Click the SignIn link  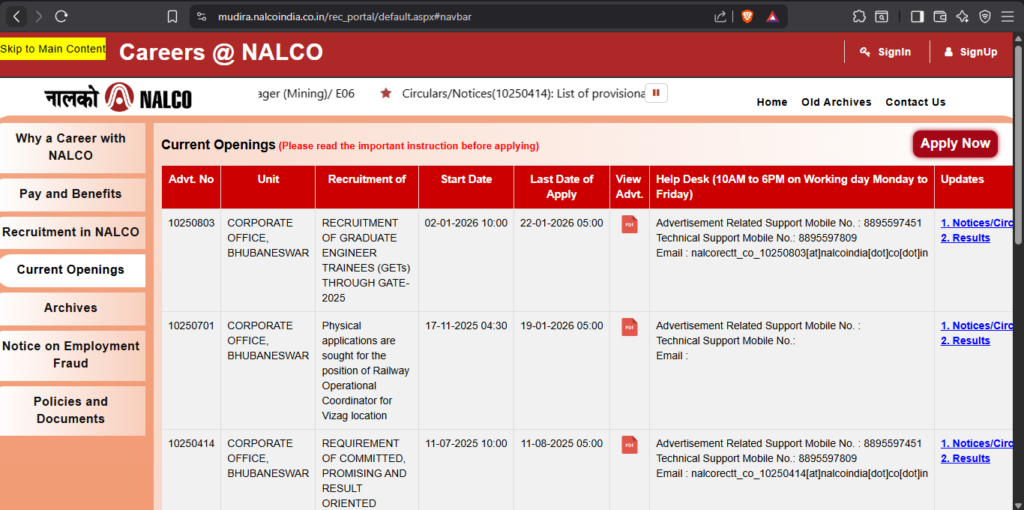(x=885, y=52)
